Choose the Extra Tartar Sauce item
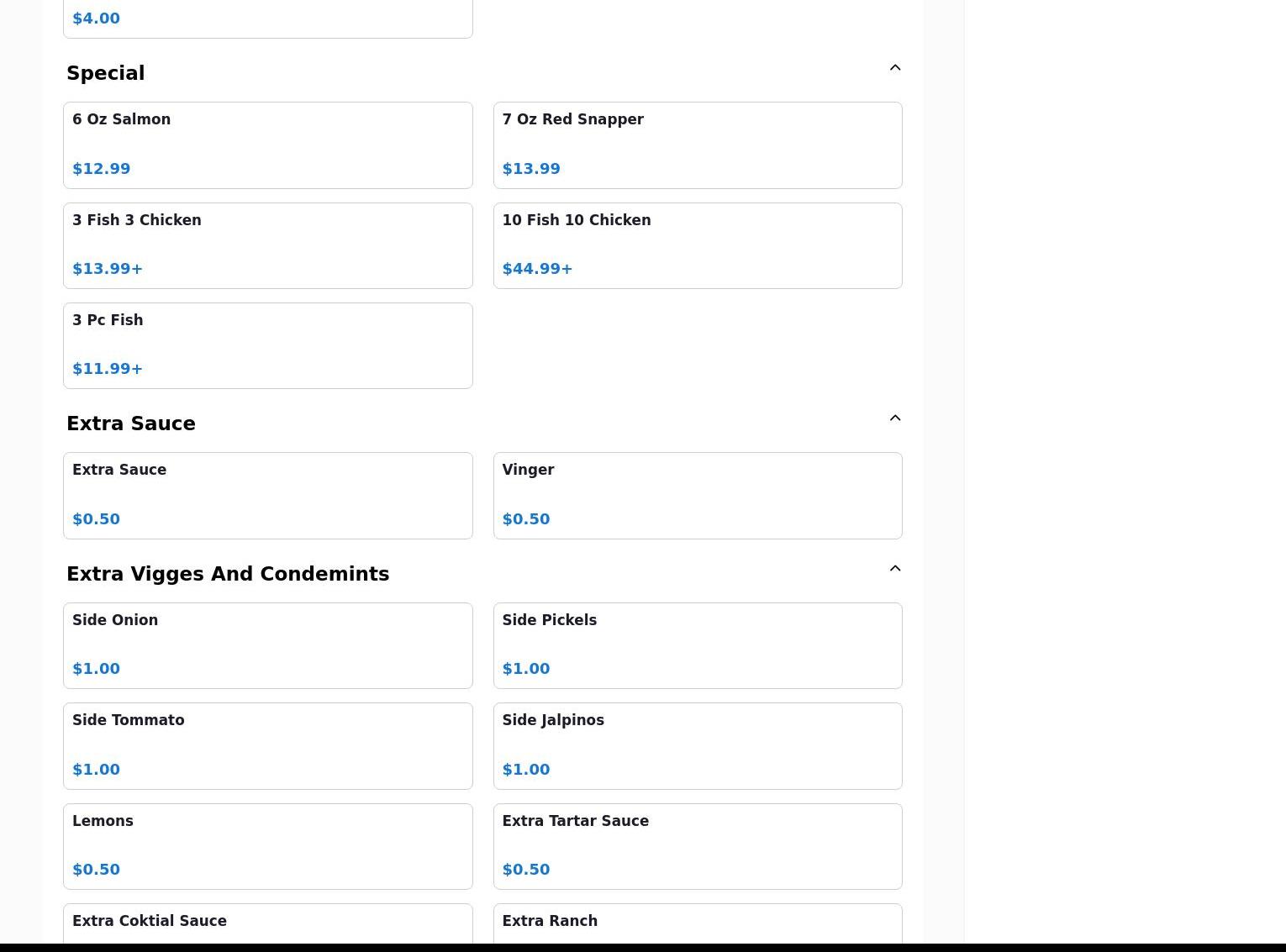Screen dimensions: 1286x952 697,846
